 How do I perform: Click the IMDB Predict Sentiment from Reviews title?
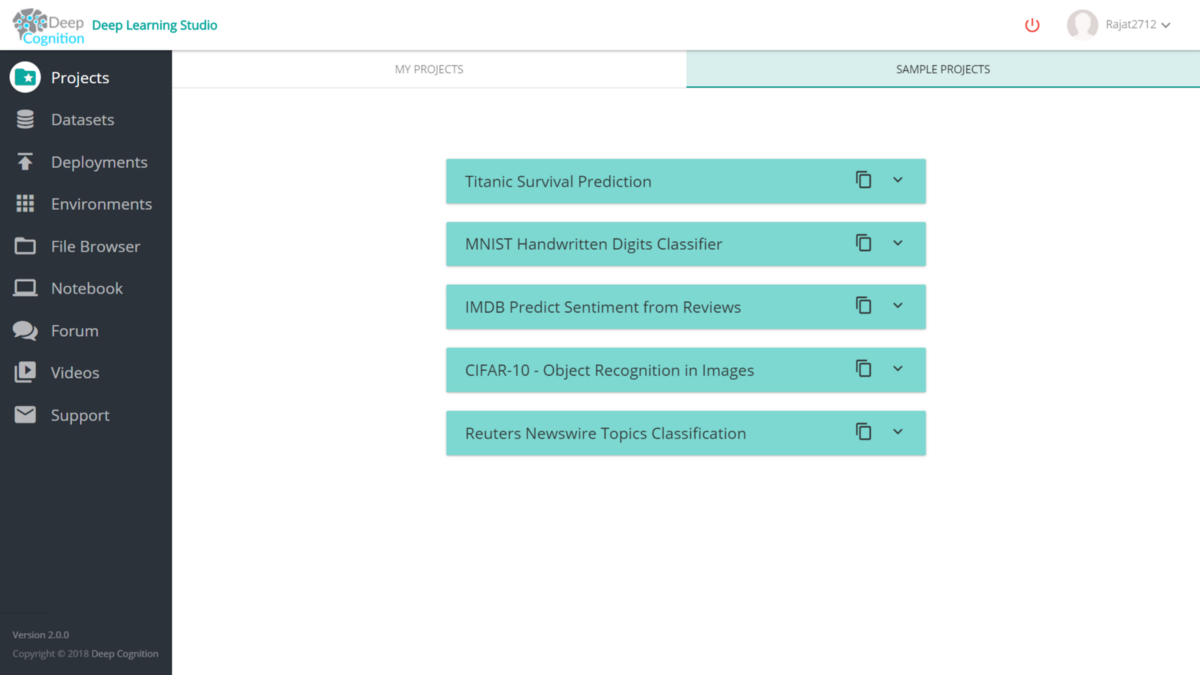(x=603, y=307)
